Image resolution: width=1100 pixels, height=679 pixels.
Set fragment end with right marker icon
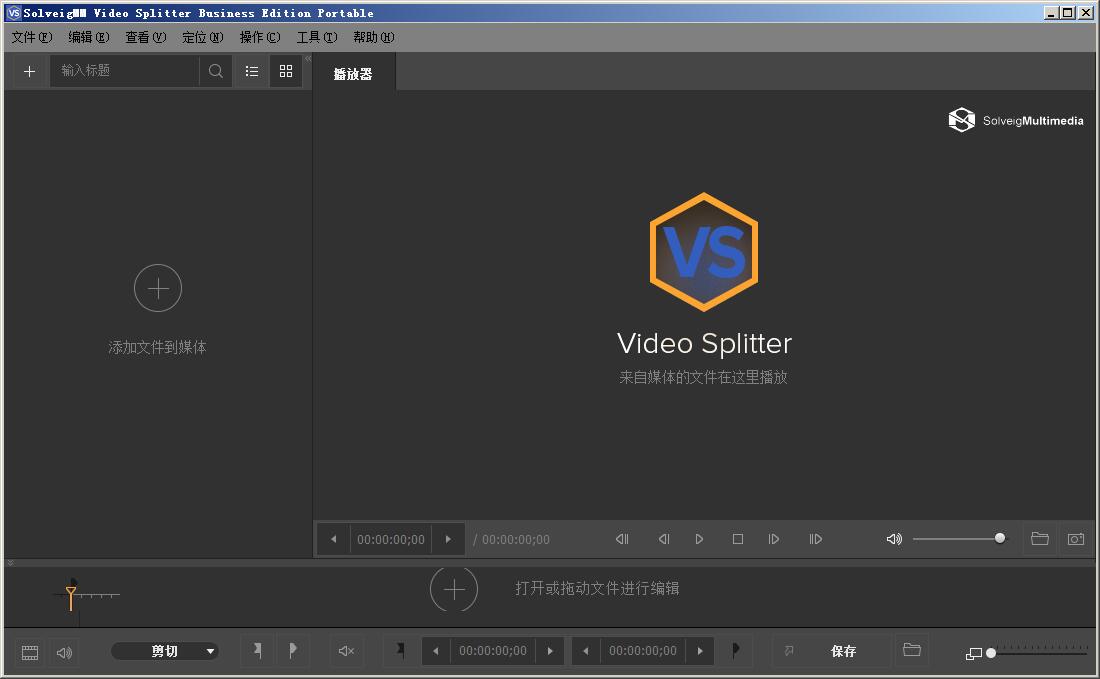pyautogui.click(x=735, y=650)
